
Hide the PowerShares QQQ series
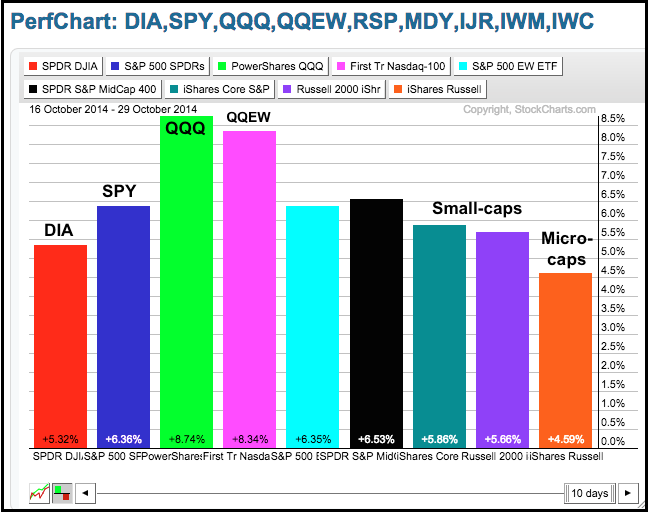(270, 67)
